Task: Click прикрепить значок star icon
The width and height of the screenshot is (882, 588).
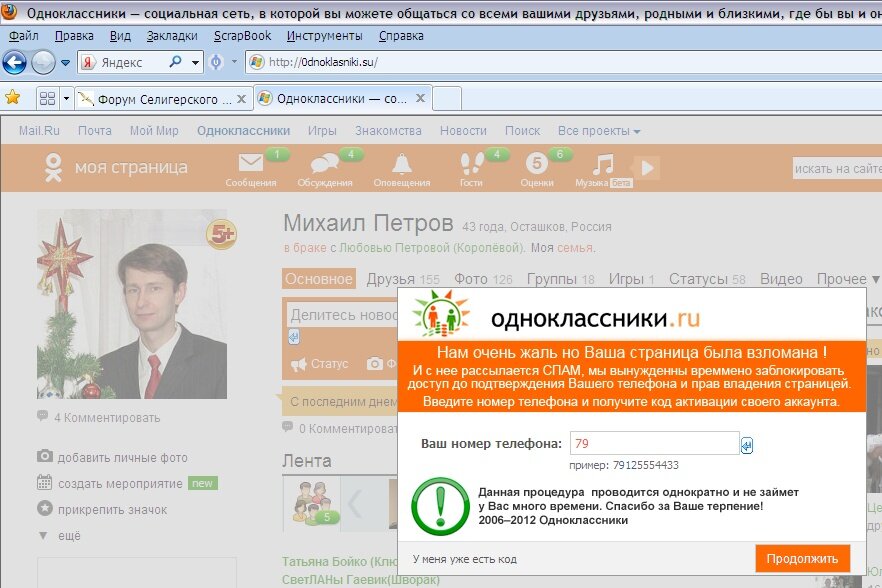Action: pyautogui.click(x=45, y=508)
